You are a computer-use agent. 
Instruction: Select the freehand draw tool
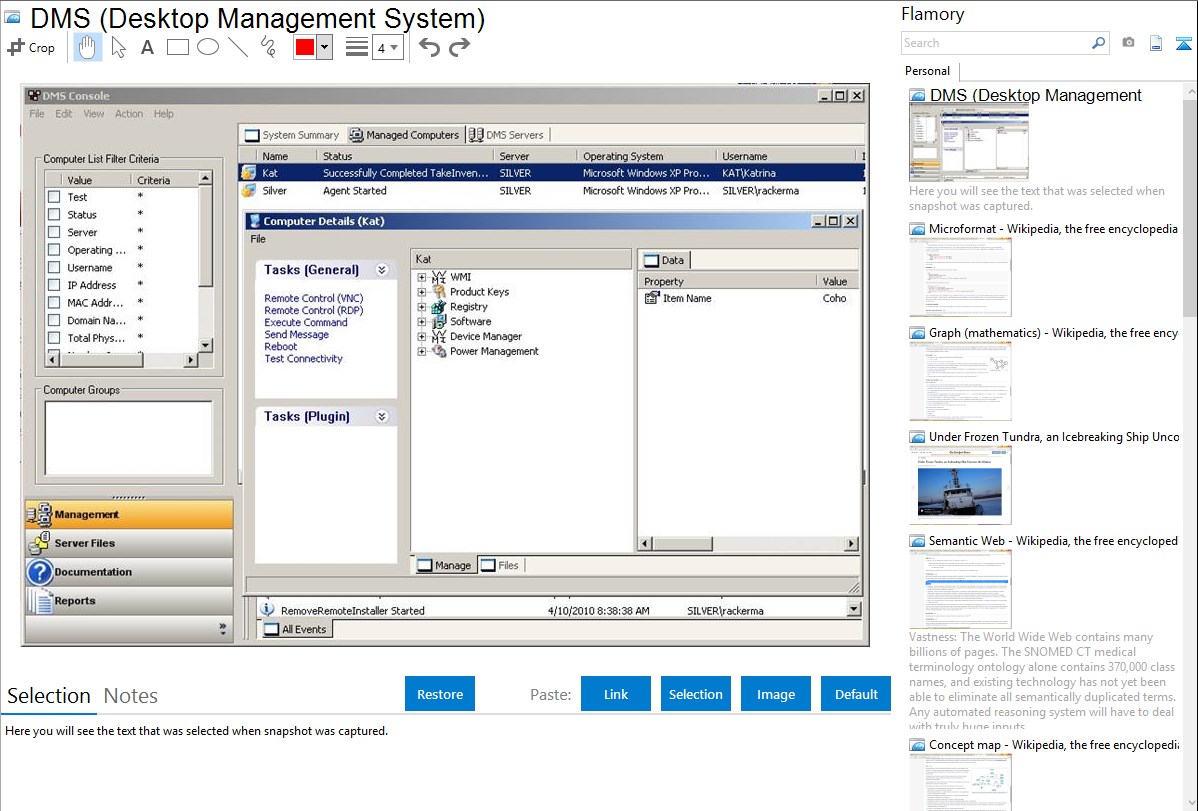tap(268, 47)
